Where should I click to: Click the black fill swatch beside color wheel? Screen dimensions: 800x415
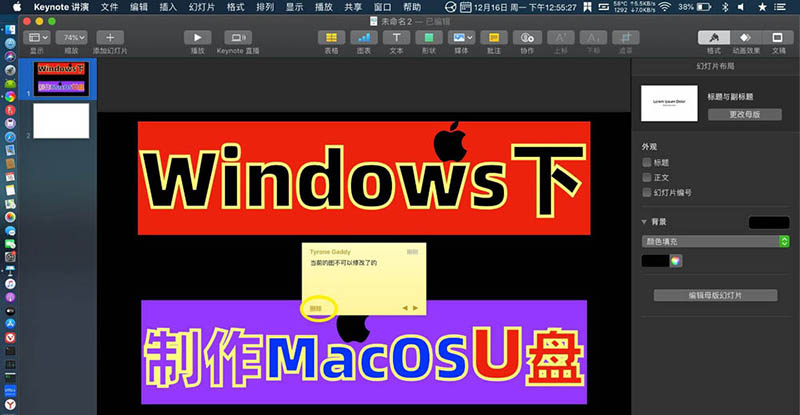(x=655, y=261)
